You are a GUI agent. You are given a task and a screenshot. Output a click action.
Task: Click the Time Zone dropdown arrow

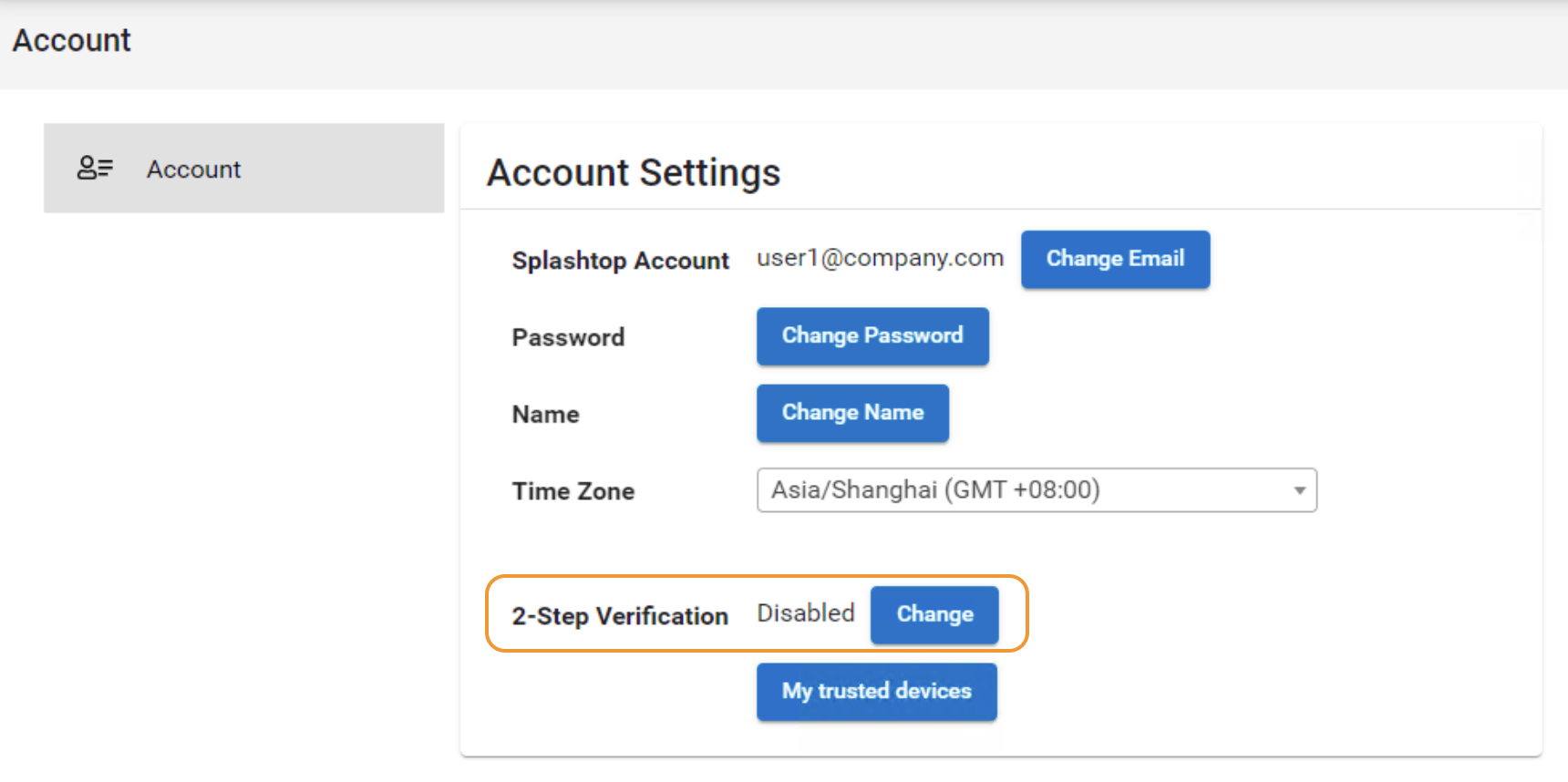coord(1299,490)
